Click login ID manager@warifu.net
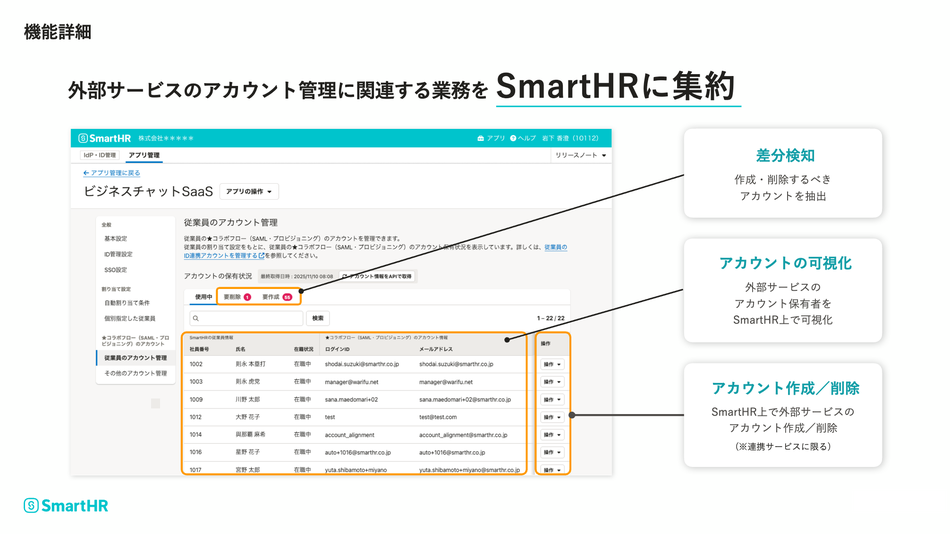This screenshot has width=950, height=534. (x=351, y=382)
